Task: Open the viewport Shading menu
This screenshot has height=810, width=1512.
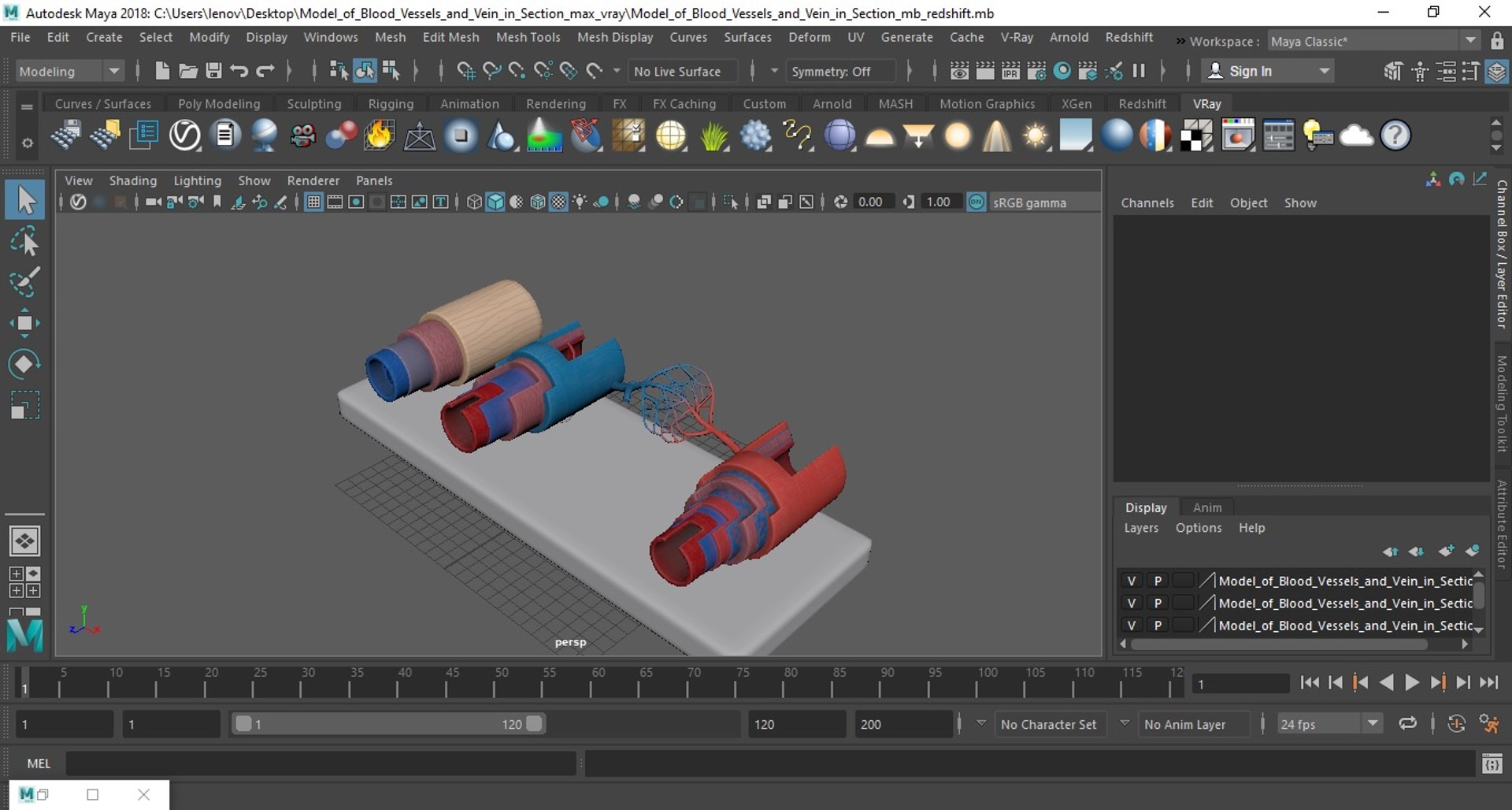Action: pyautogui.click(x=132, y=180)
